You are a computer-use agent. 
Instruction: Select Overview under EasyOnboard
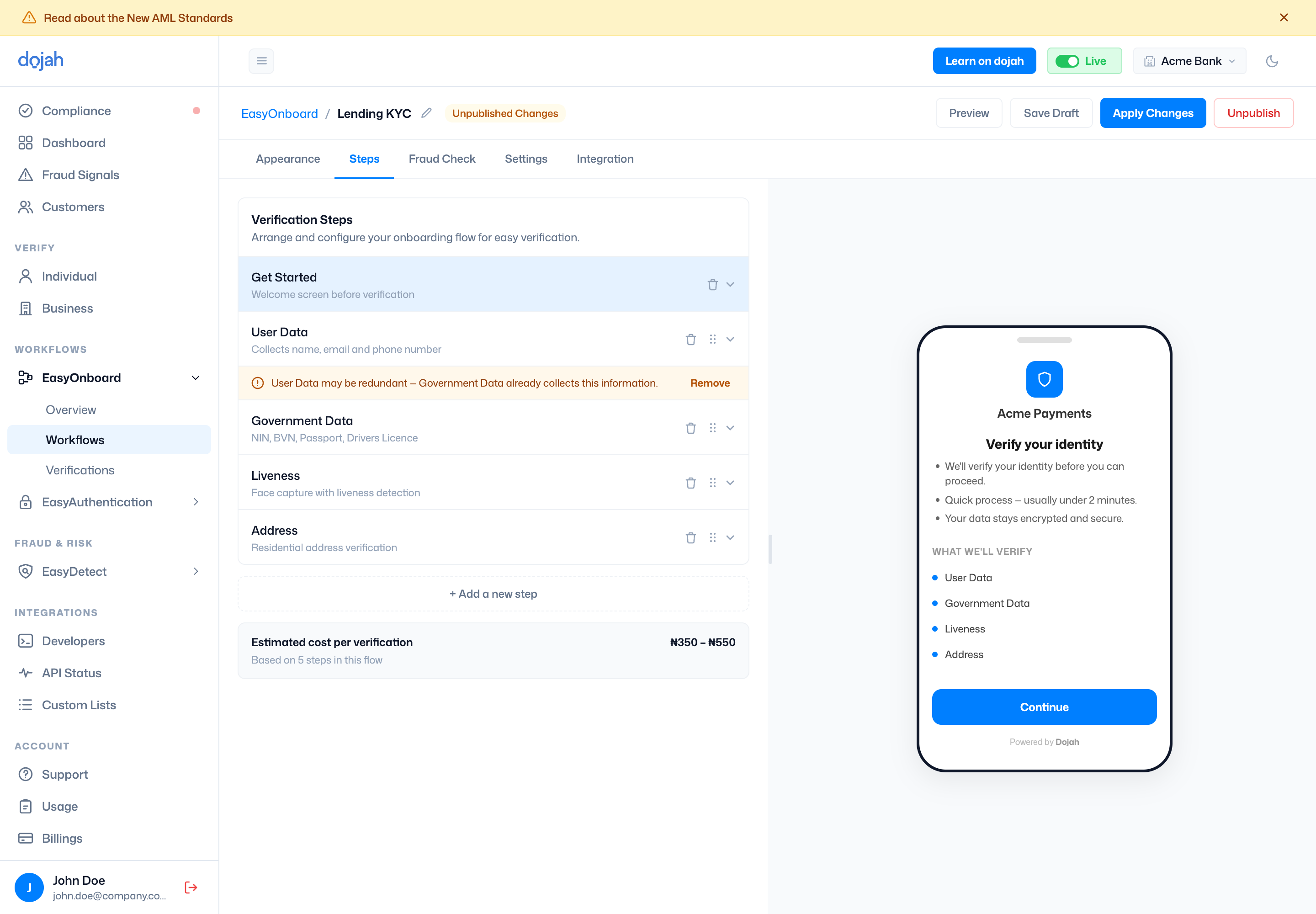pyautogui.click(x=109, y=409)
